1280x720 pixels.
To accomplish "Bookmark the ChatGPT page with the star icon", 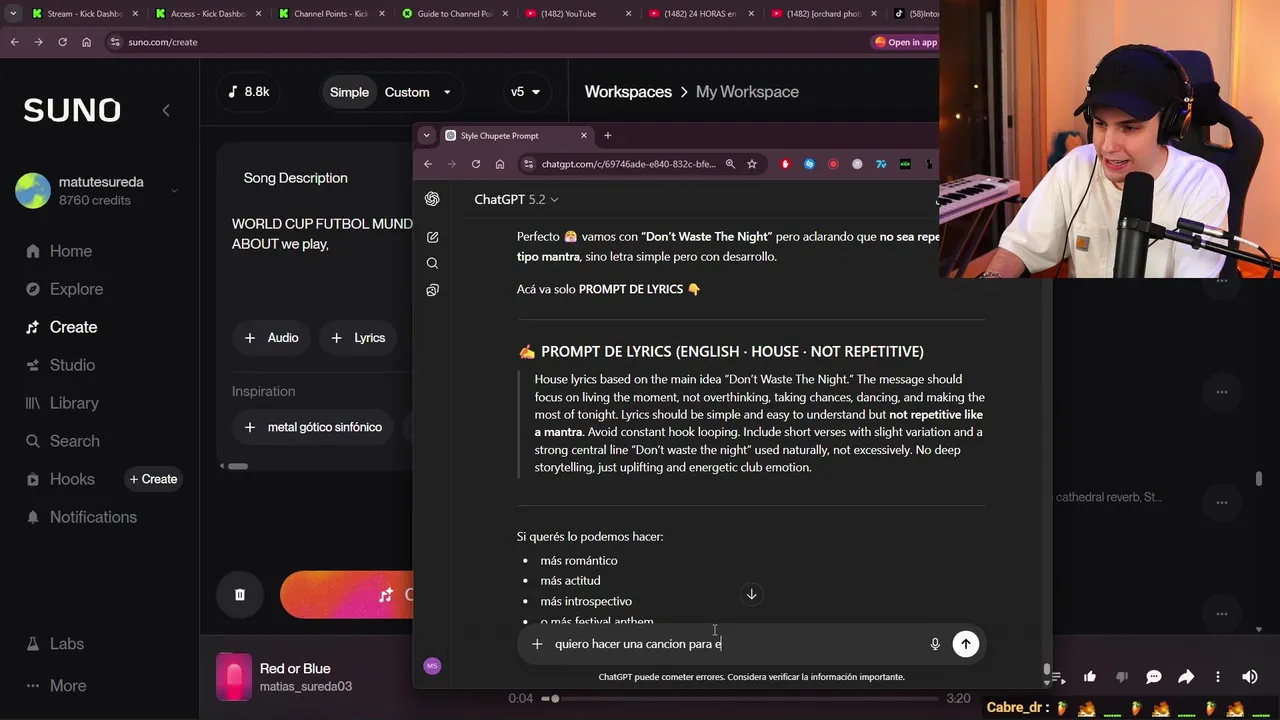I will [752, 164].
